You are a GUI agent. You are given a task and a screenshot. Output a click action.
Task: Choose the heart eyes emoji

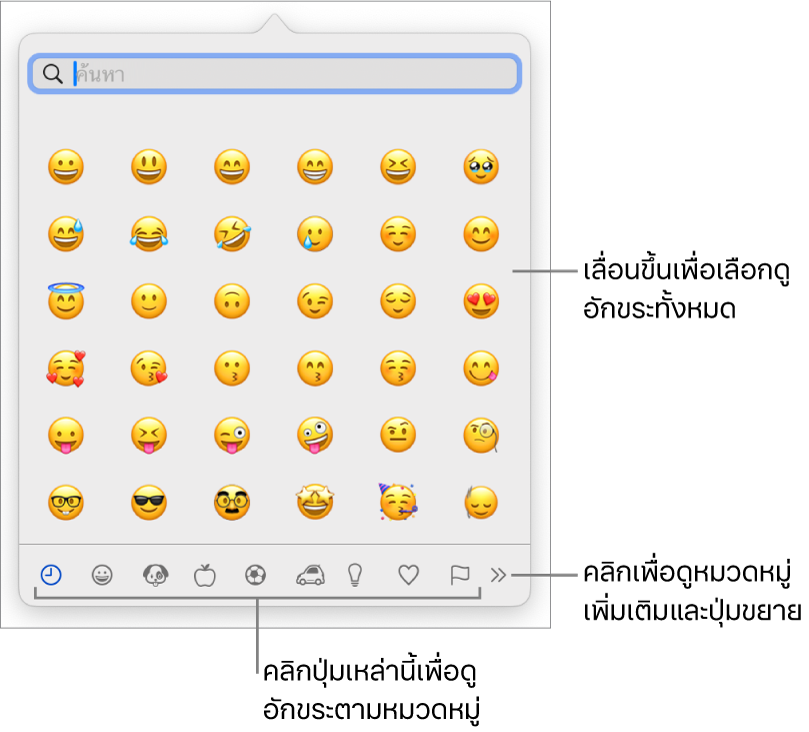[x=481, y=301]
